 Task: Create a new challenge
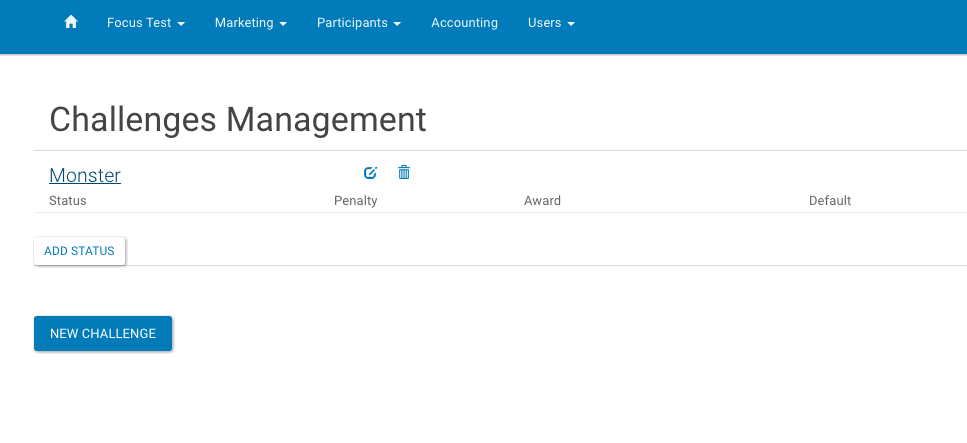103,334
